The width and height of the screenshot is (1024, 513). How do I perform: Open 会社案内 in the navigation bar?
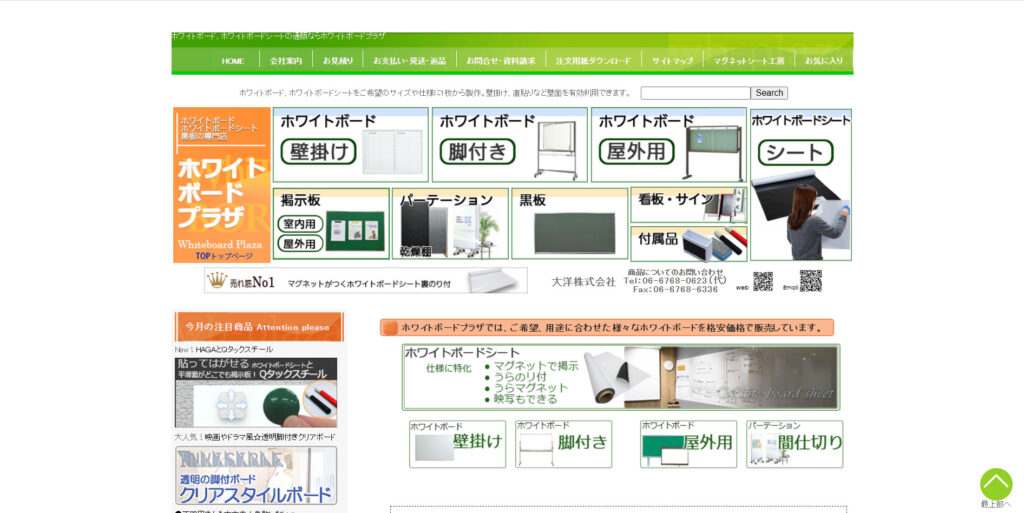[286, 61]
